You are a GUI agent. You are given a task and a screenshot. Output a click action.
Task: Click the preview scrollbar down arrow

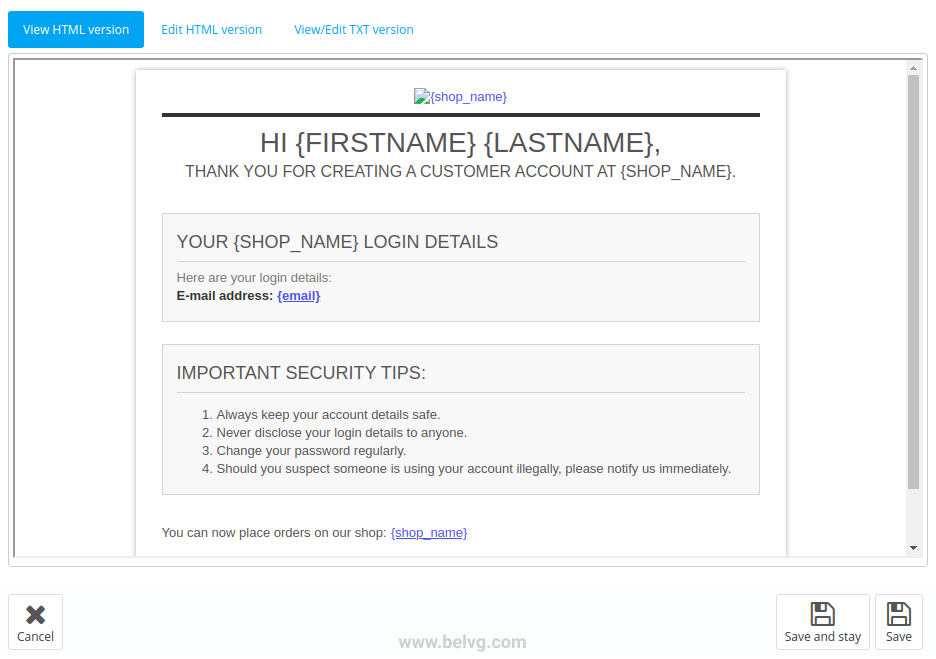(913, 547)
